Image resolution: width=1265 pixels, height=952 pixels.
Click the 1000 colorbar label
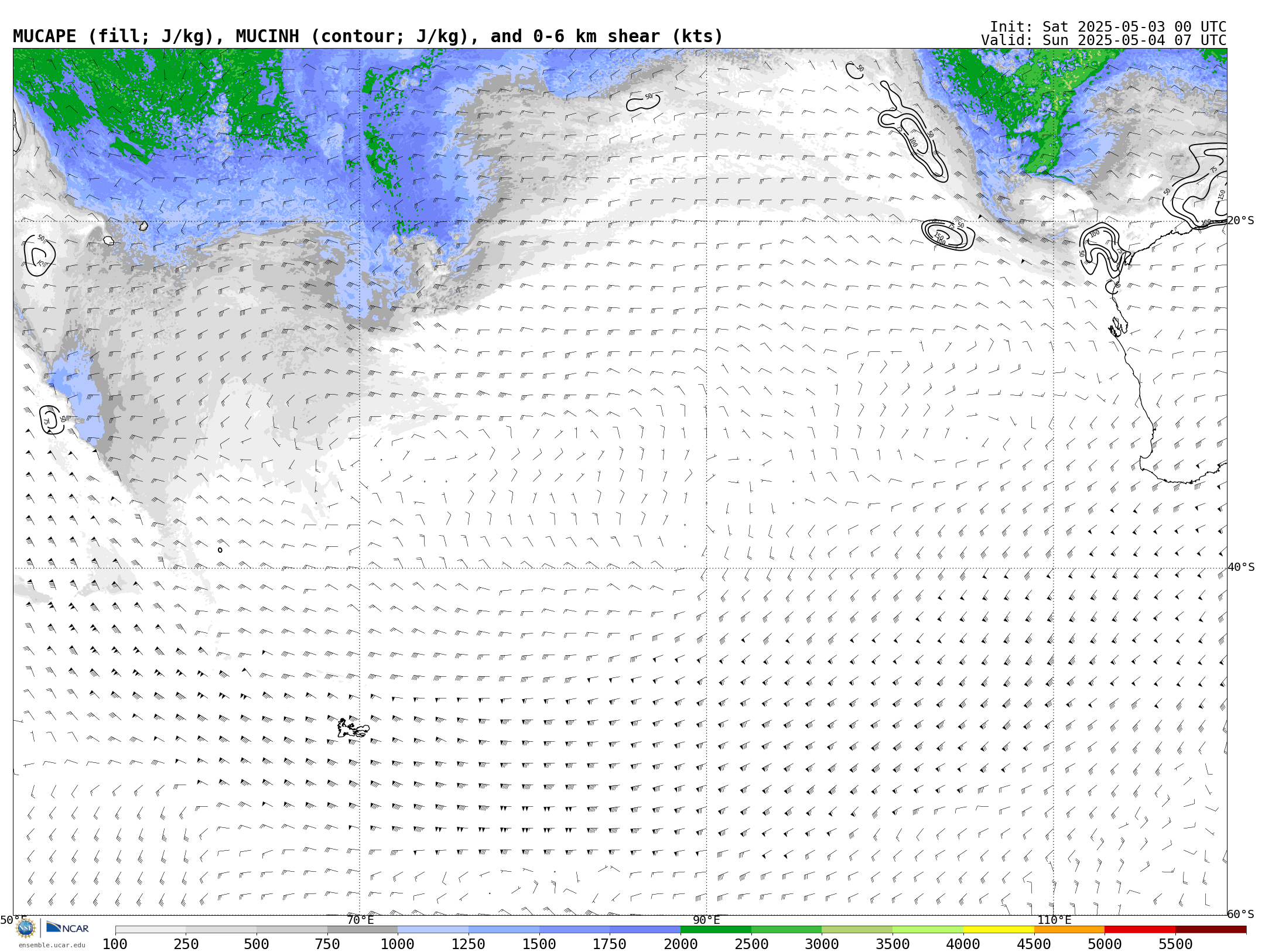coord(398,944)
